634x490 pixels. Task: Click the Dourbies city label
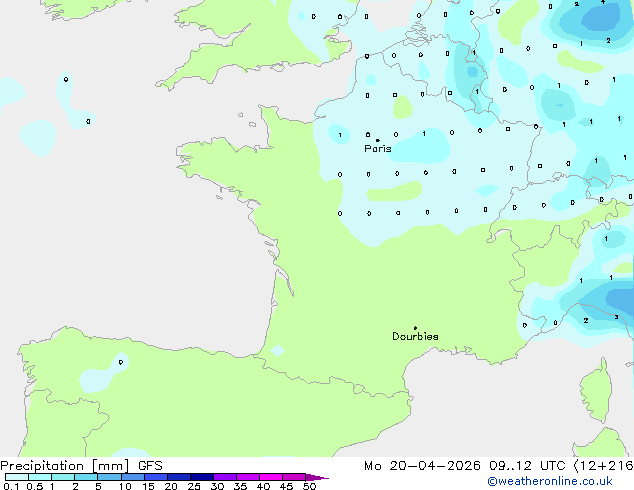415,336
